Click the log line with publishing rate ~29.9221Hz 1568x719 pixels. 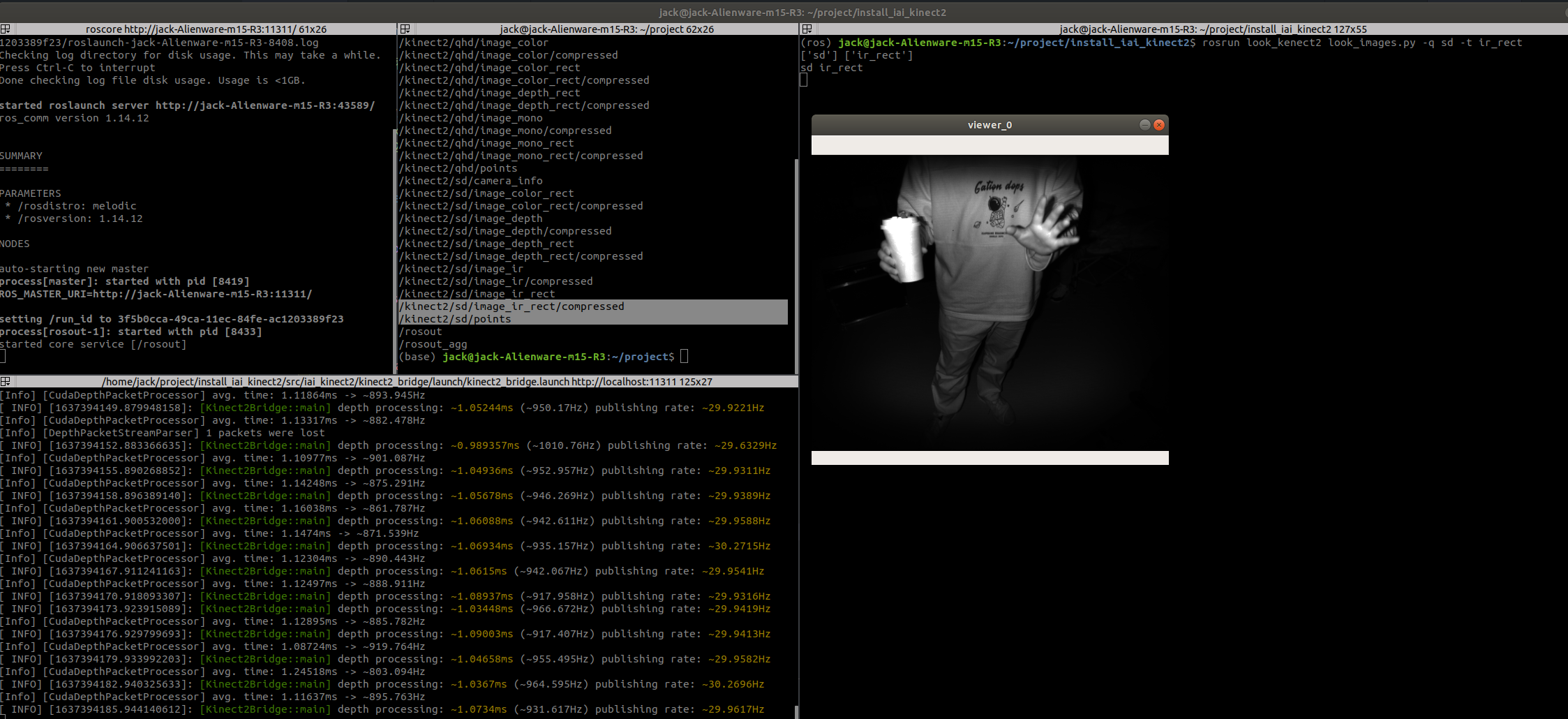coord(382,408)
